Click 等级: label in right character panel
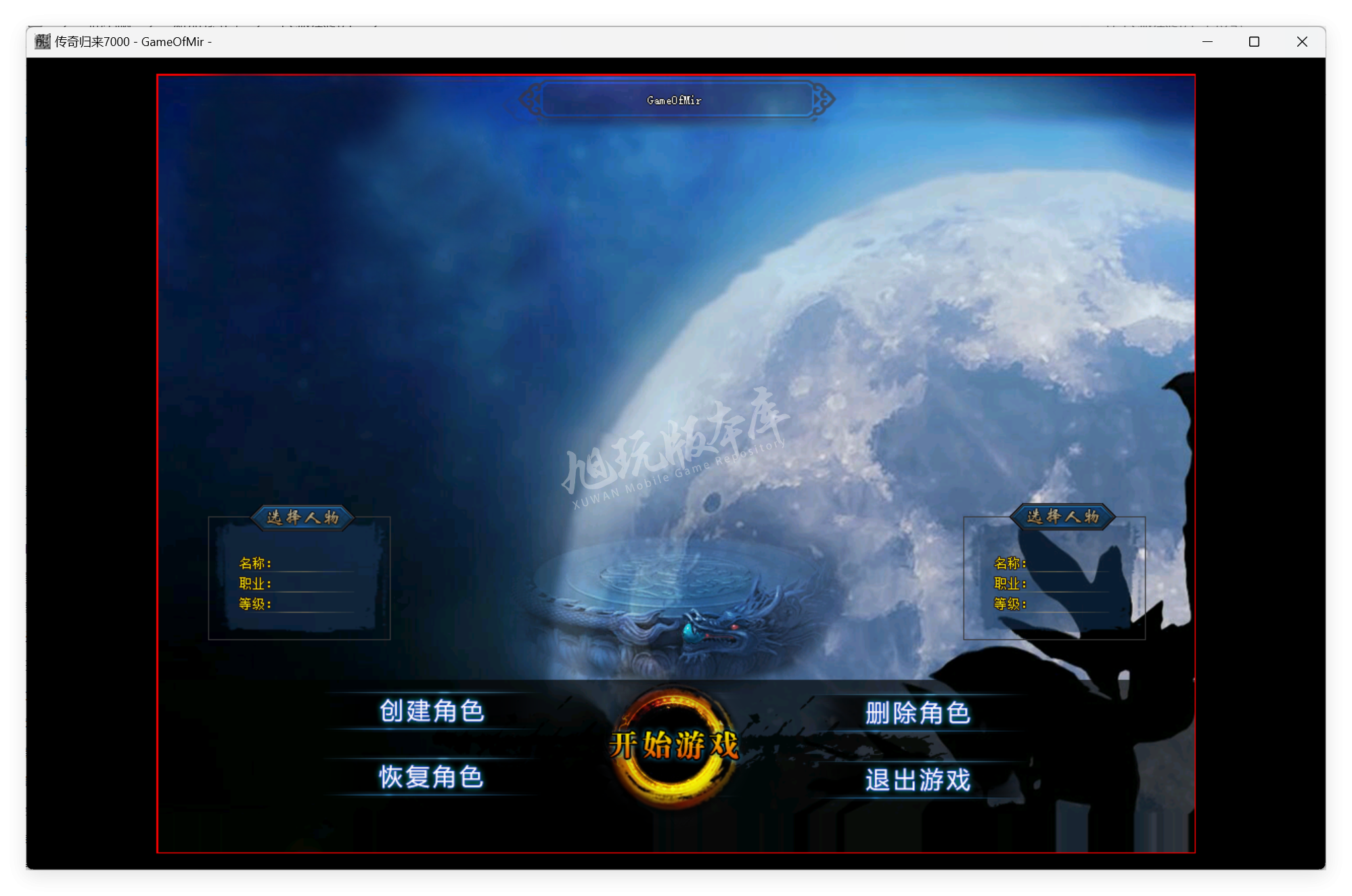The width and height of the screenshot is (1352, 896). point(1010,604)
